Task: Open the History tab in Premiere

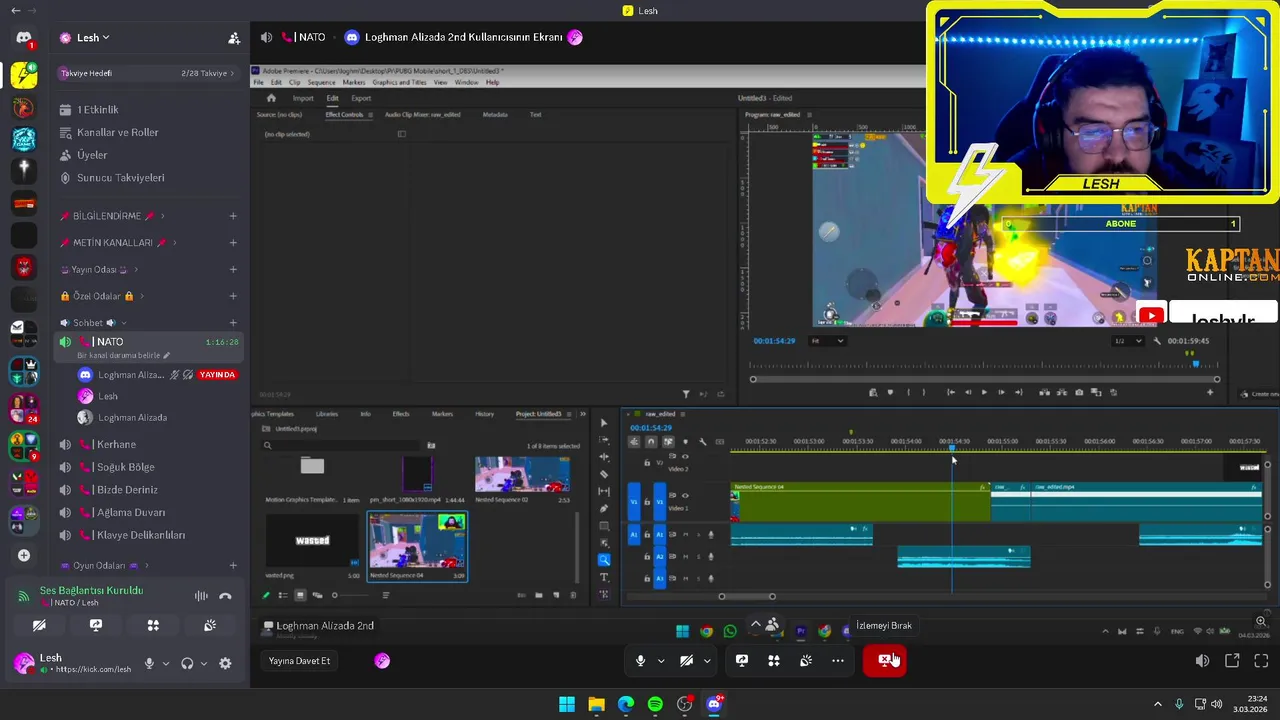Action: (x=484, y=414)
